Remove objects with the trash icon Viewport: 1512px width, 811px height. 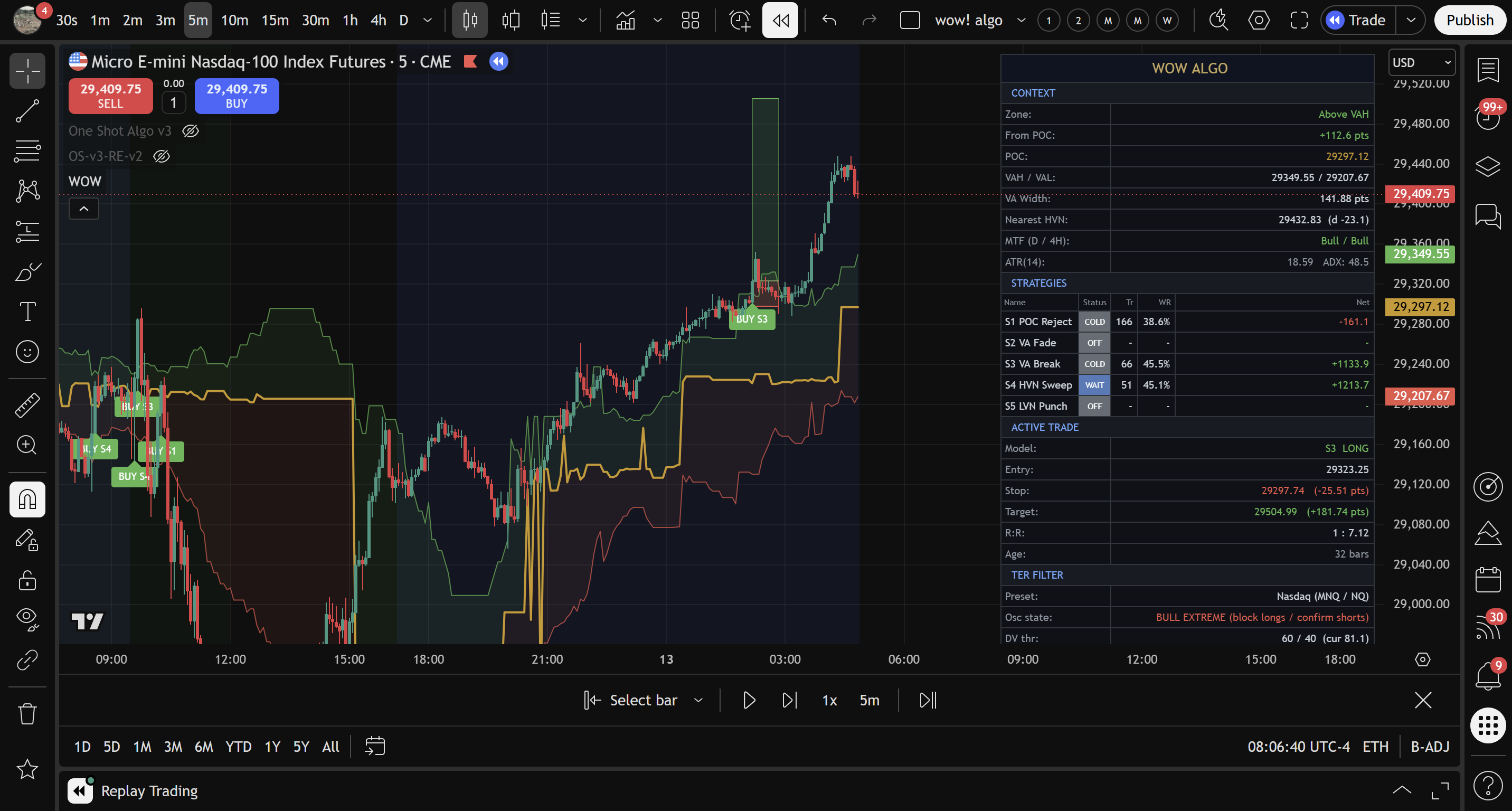[27, 714]
